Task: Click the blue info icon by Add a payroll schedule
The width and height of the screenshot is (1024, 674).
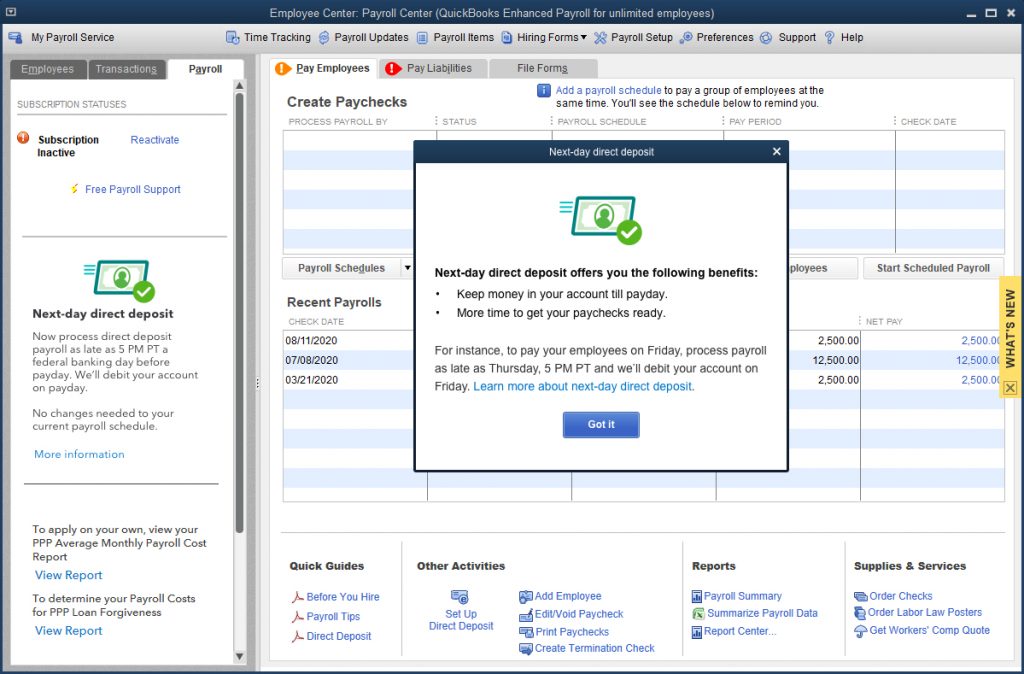Action: (543, 91)
